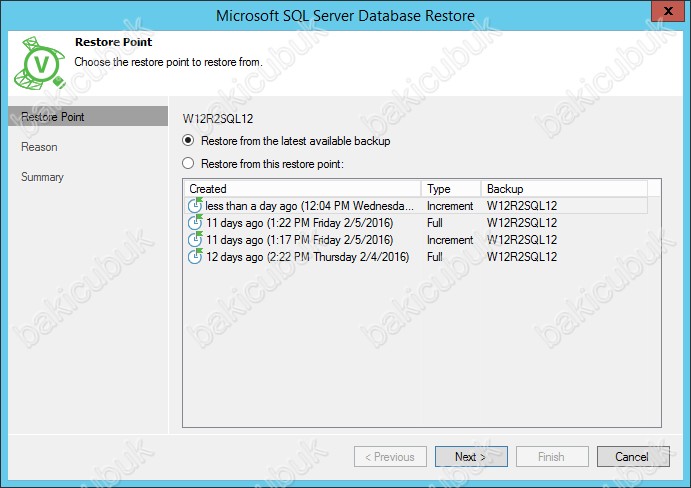691x488 pixels.
Task: Sort by the Backup column header
Action: coord(565,189)
